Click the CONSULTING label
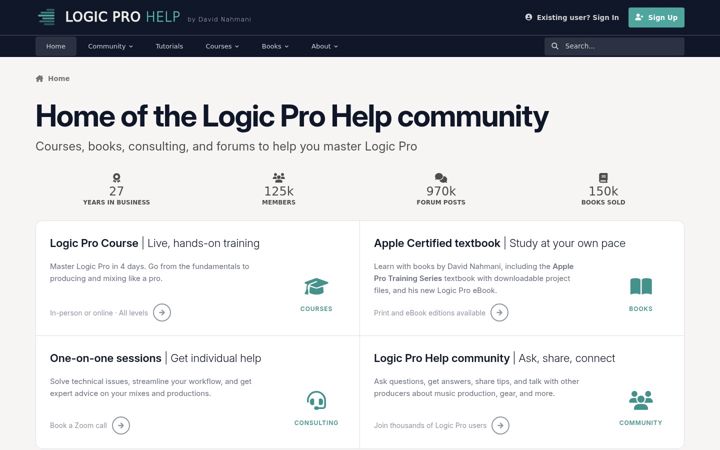Screen dimensions: 720x450 click(x=316, y=423)
